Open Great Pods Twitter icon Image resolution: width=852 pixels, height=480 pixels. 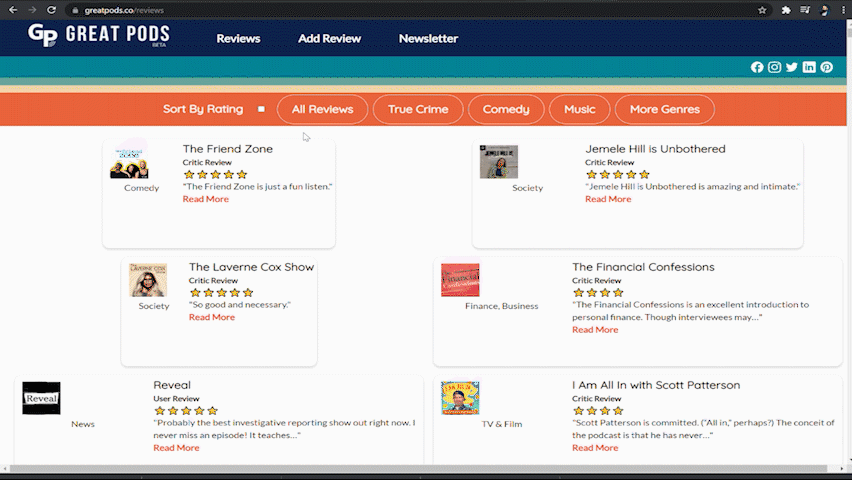click(792, 67)
